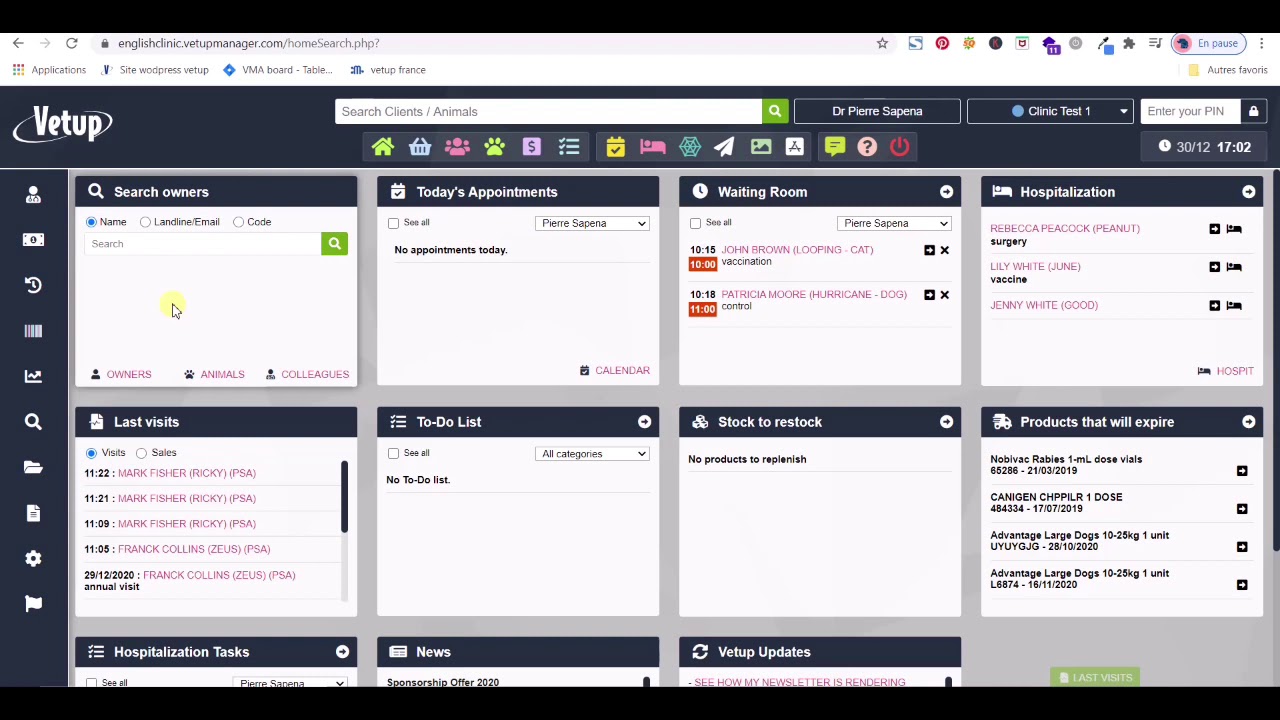Open the green Home icon in toolbar
This screenshot has height=720, width=1280.
(x=383, y=147)
